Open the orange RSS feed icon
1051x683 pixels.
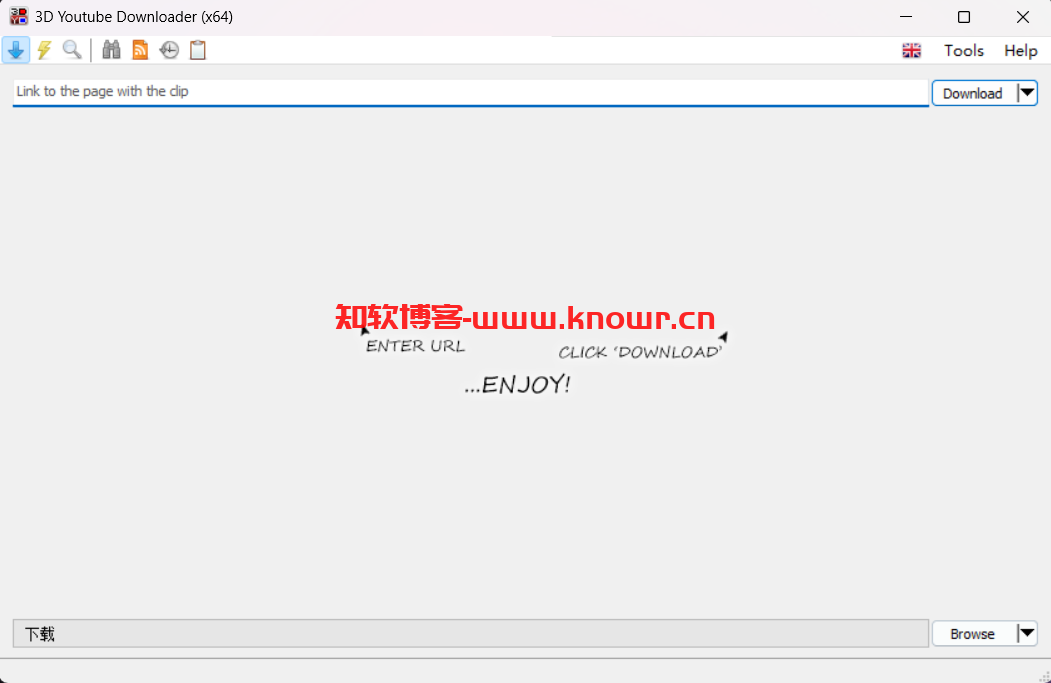point(140,50)
